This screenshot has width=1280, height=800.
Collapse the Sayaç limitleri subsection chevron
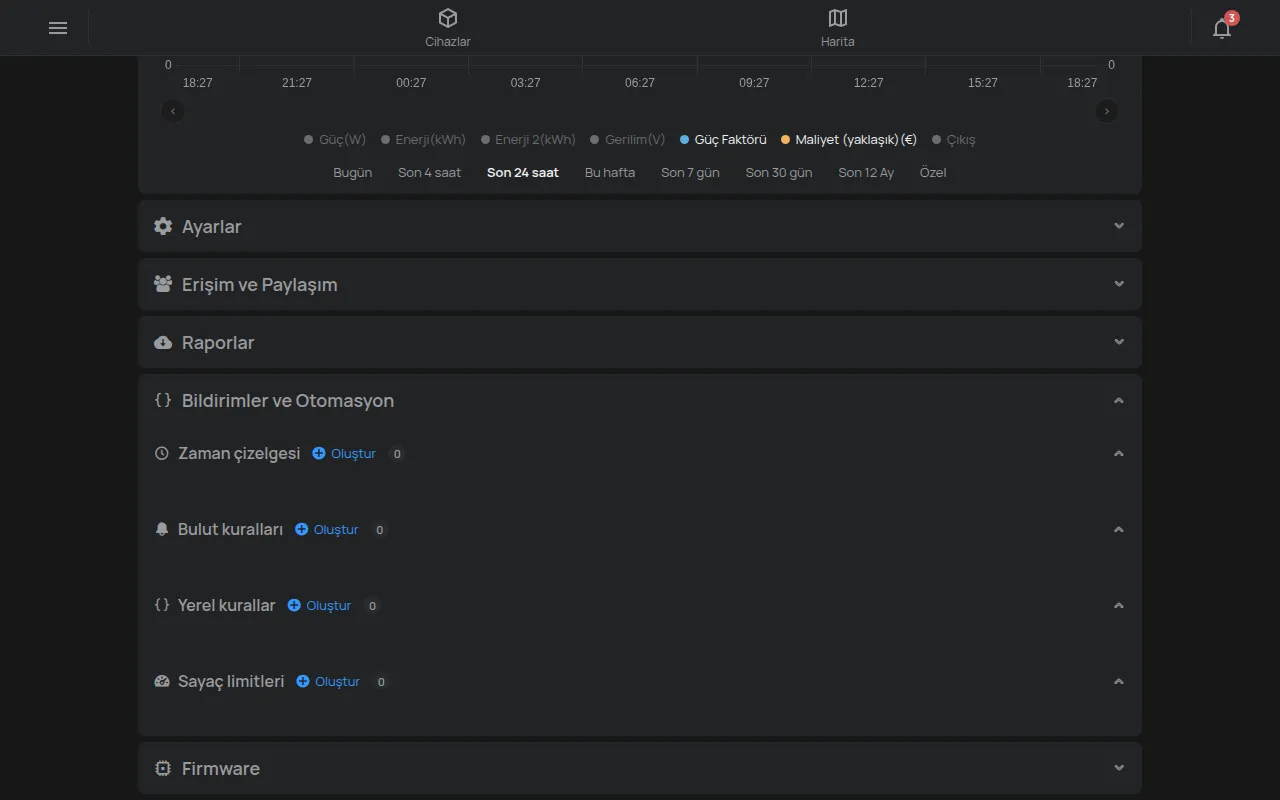[1119, 681]
